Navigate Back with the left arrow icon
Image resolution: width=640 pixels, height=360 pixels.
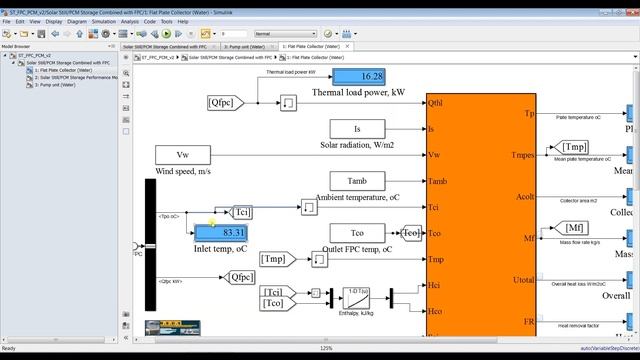(55, 34)
